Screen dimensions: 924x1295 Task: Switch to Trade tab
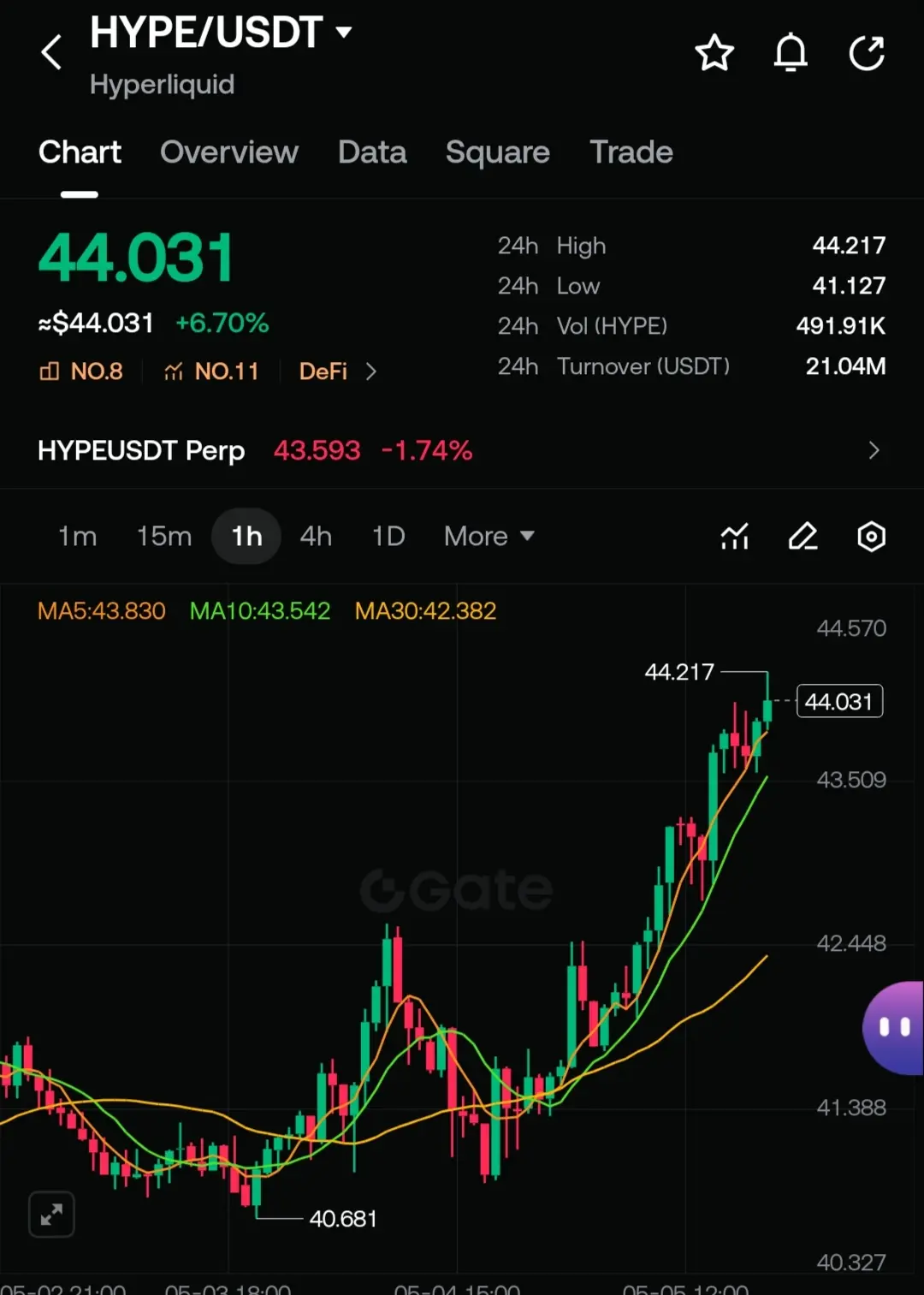[631, 152]
